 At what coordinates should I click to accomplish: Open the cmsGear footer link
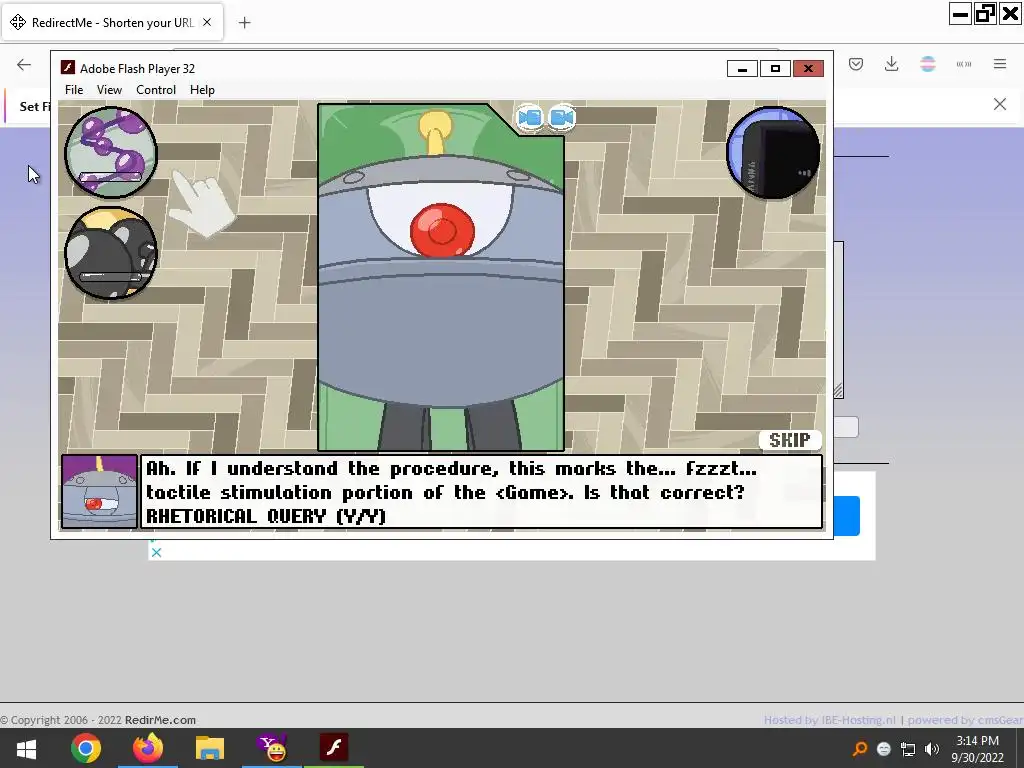[999, 720]
